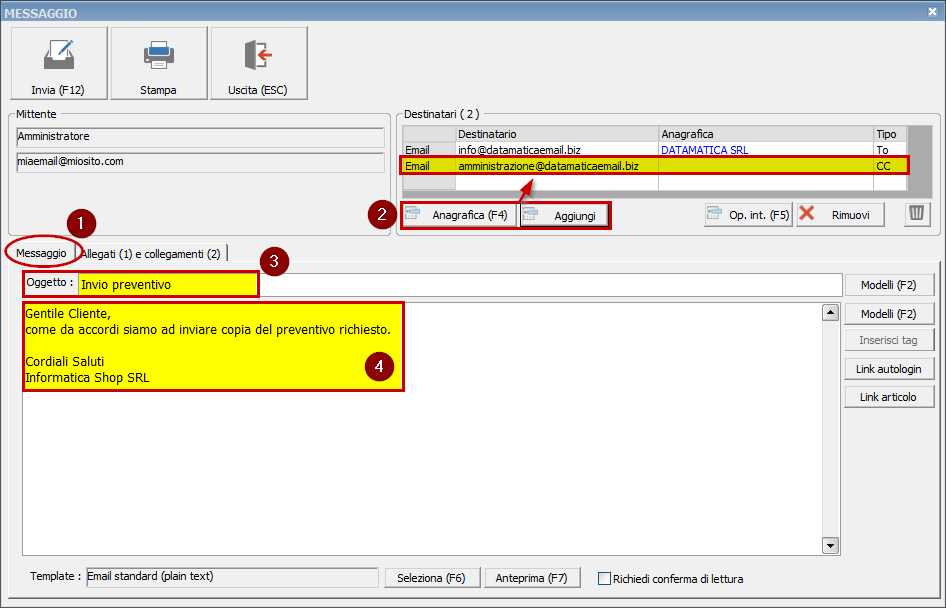
Task: Click Seleziona (F6) for the template
Action: (432, 577)
